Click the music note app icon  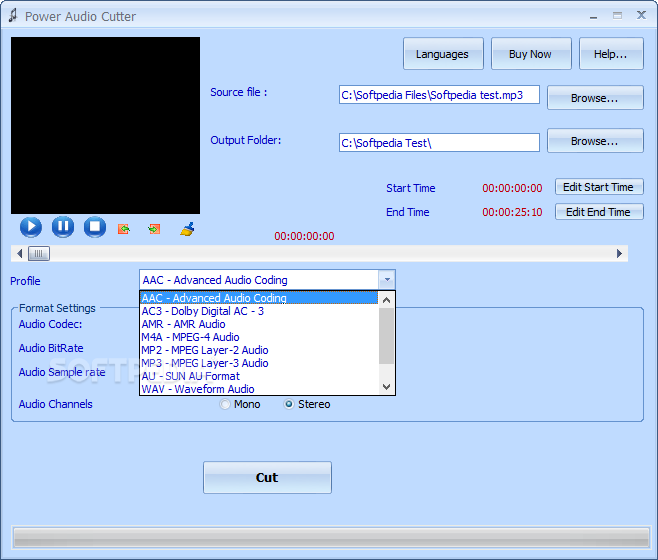[13, 16]
